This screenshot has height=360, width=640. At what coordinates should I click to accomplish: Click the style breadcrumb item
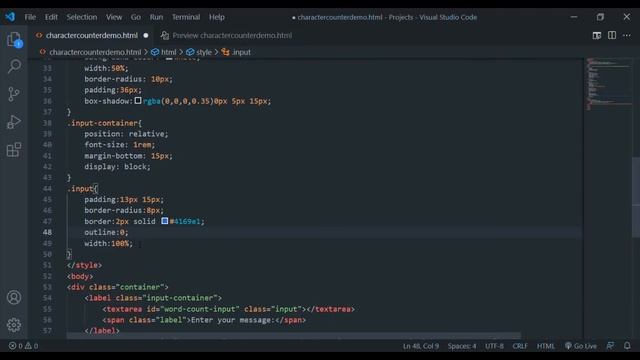pos(199,52)
